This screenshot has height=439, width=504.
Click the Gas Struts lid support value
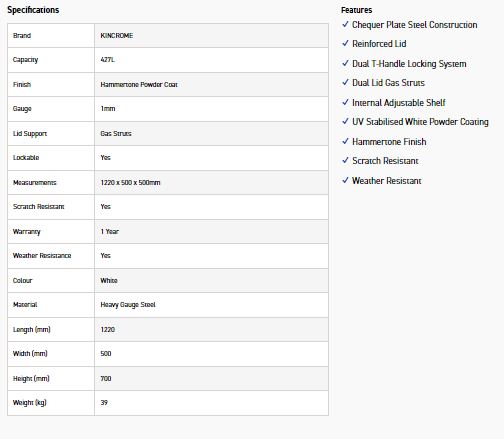coord(116,134)
